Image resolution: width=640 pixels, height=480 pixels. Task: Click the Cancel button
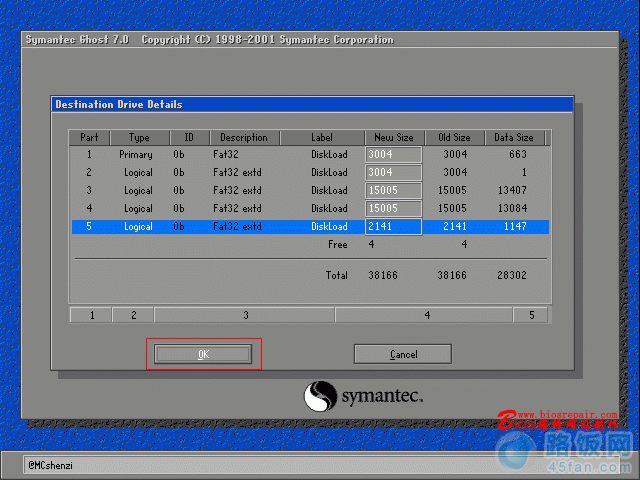403,354
